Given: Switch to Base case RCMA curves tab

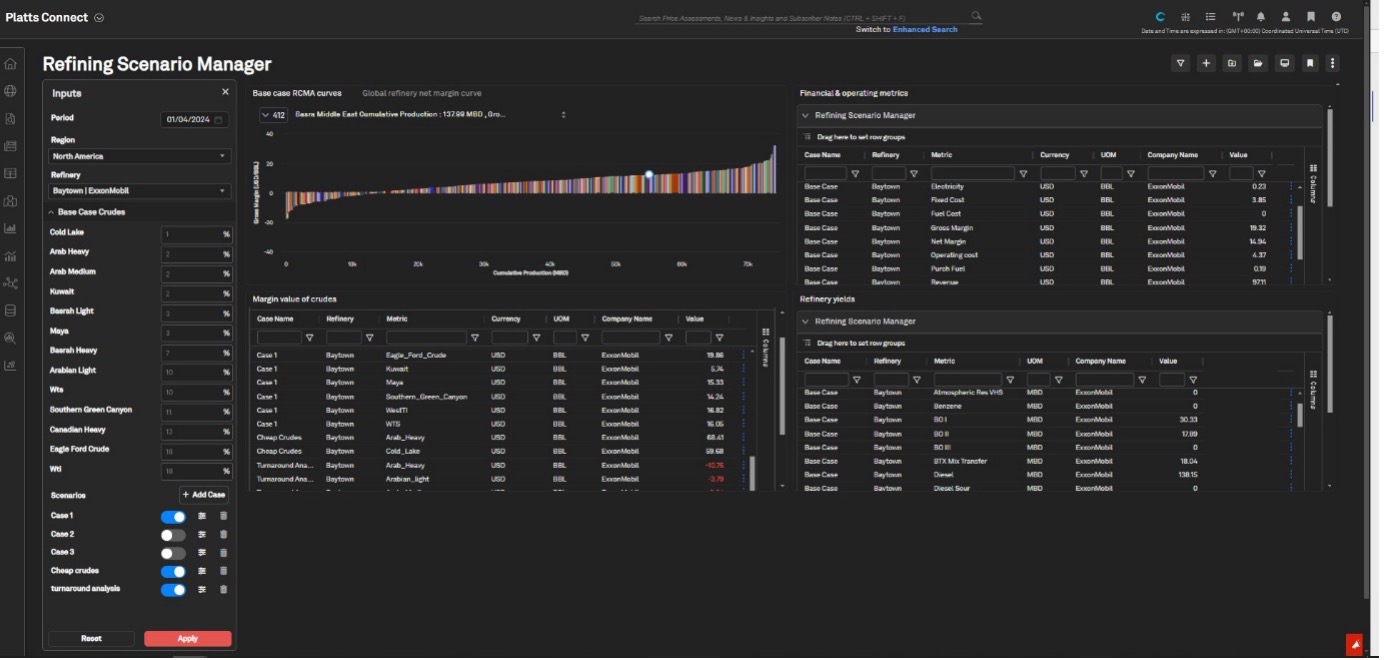Looking at the screenshot, I should (x=297, y=93).
